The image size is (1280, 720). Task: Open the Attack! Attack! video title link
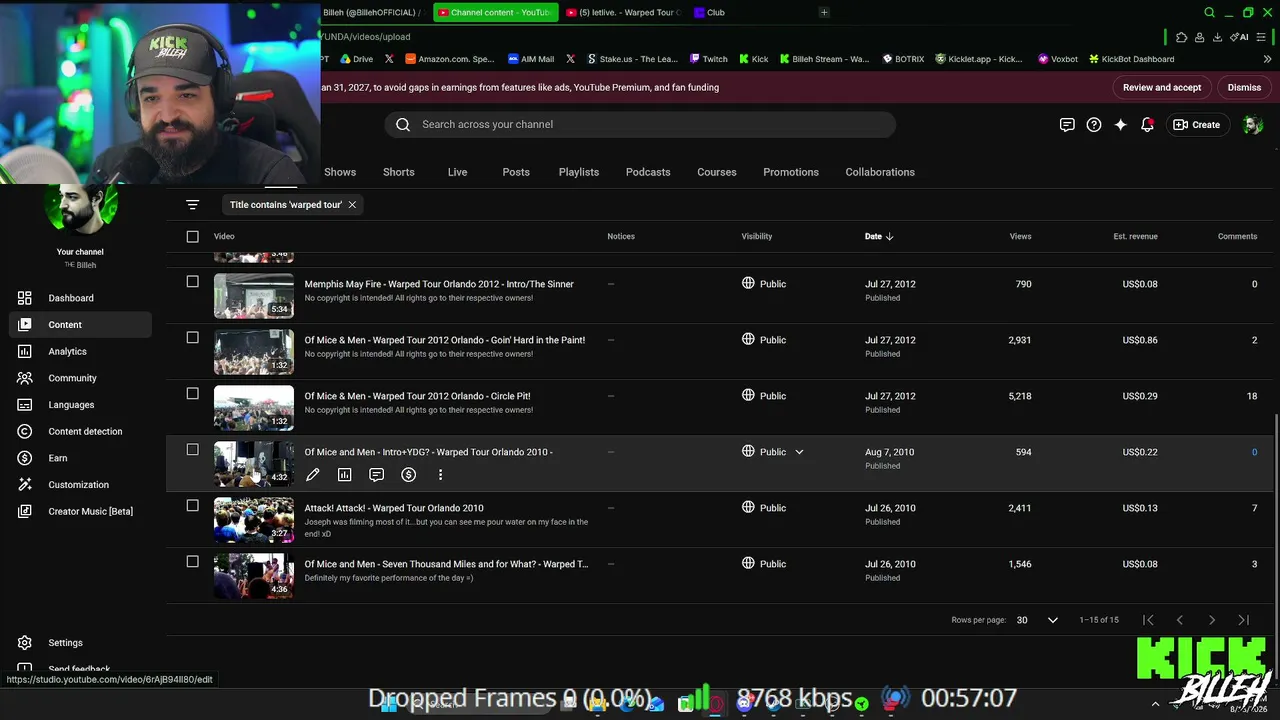point(394,508)
